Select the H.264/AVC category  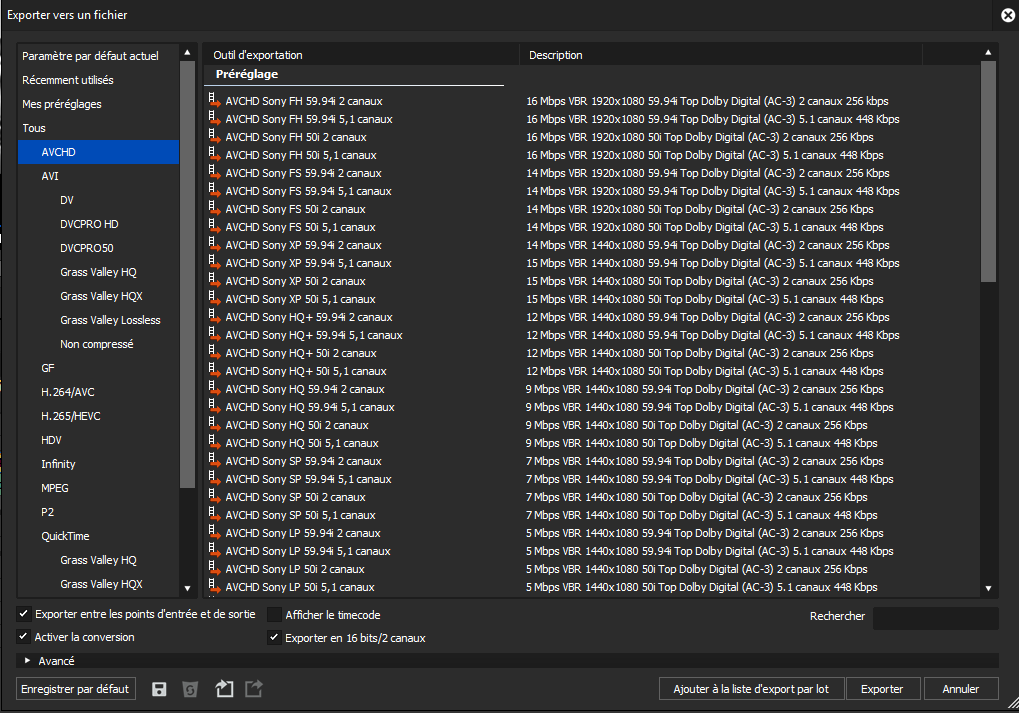pos(98,392)
